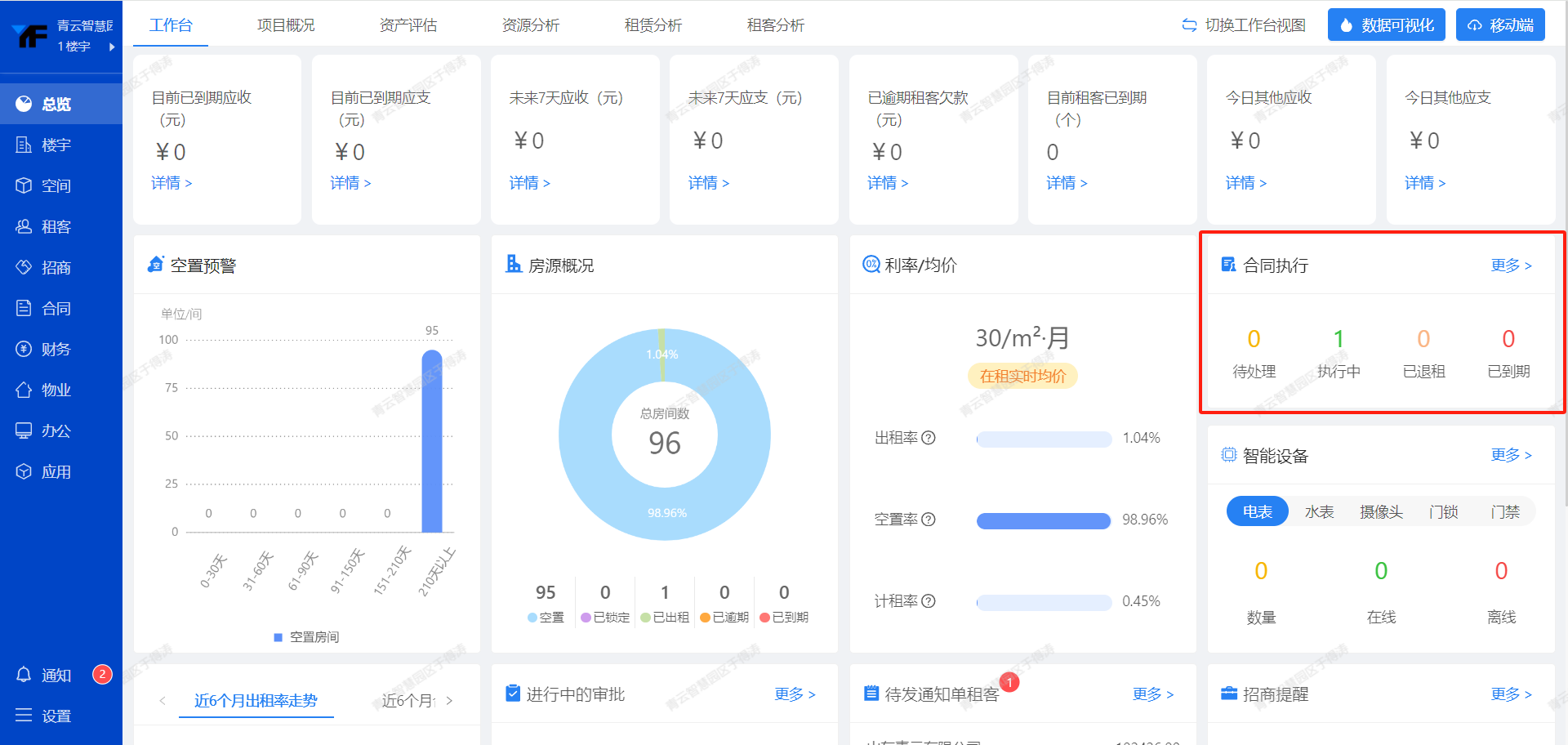Click the 出租率 help question icon
The height and width of the screenshot is (745, 1568).
(x=929, y=438)
